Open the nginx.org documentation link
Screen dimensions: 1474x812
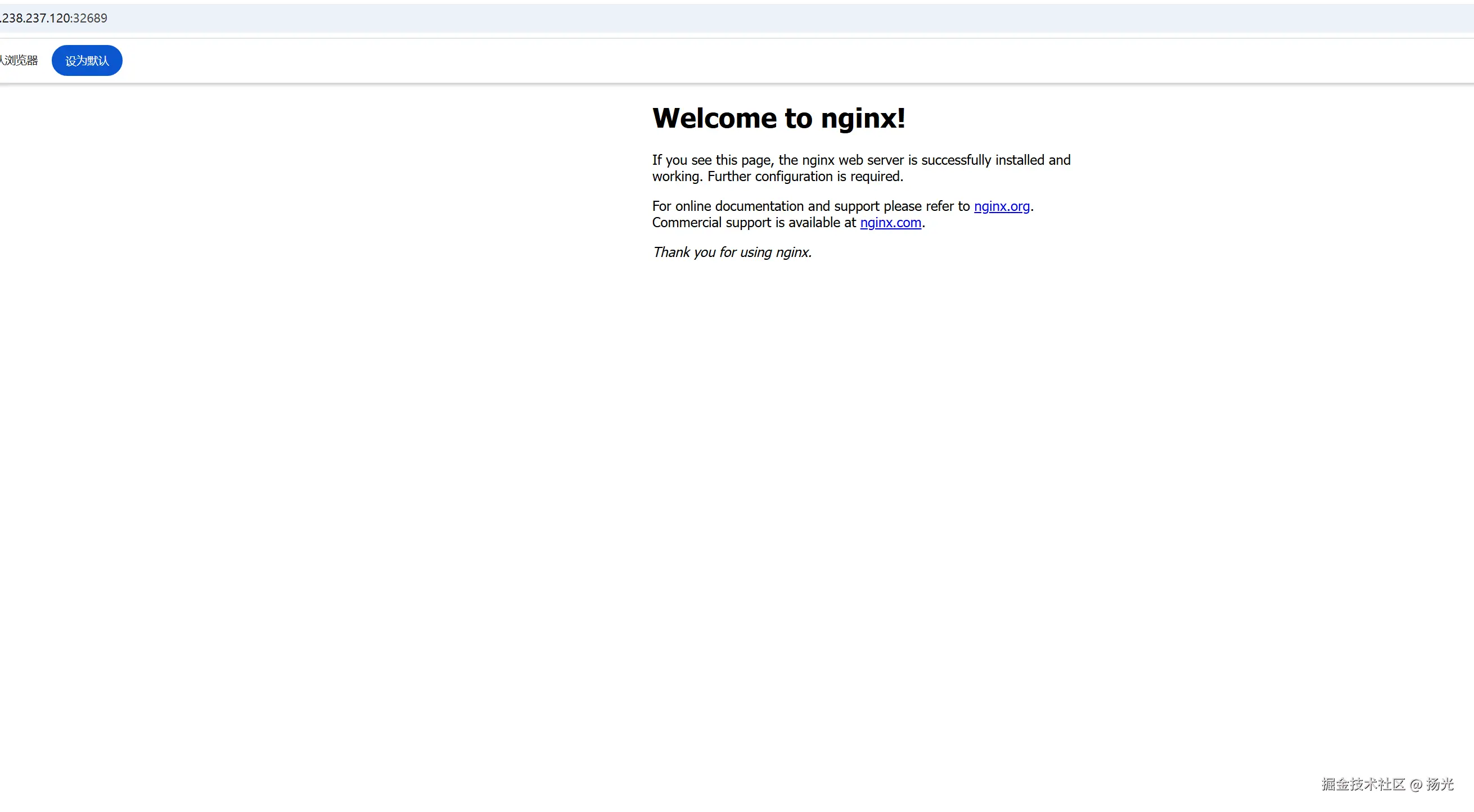click(x=1002, y=206)
